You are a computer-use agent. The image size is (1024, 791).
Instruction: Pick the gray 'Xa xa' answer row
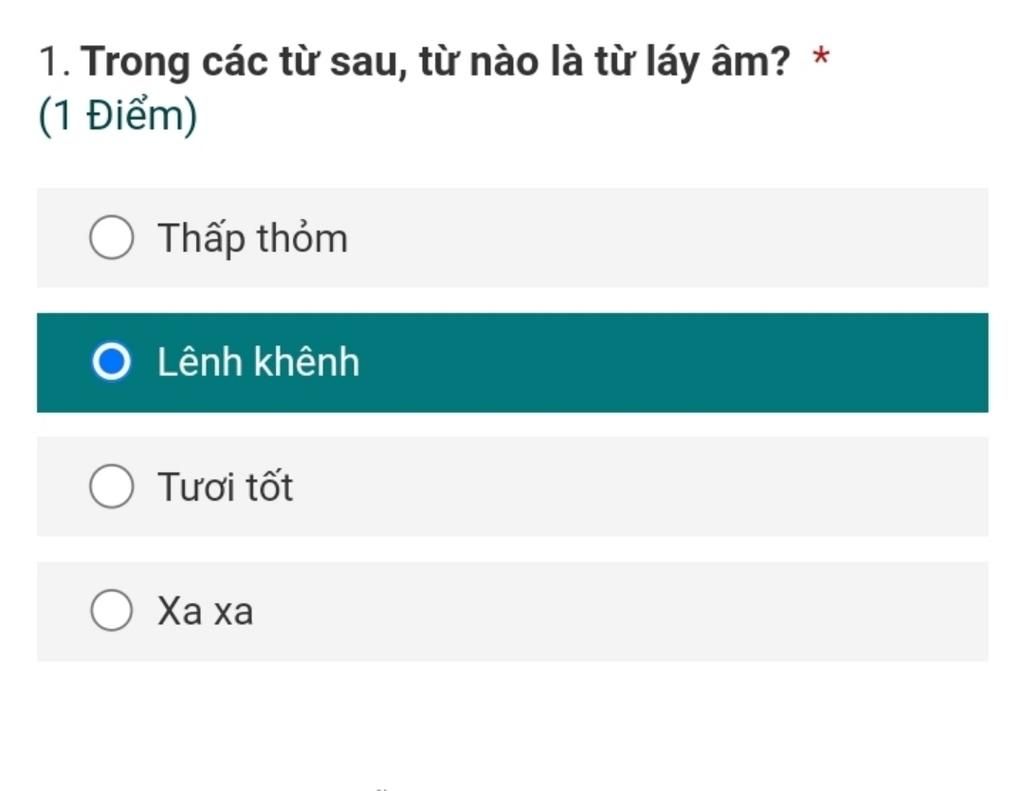pos(512,611)
